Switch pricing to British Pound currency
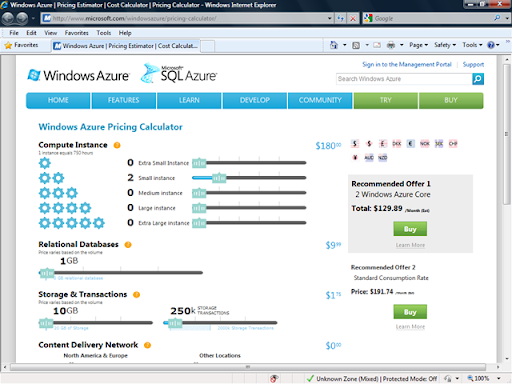Viewport: 512px width, 384px height. (383, 144)
